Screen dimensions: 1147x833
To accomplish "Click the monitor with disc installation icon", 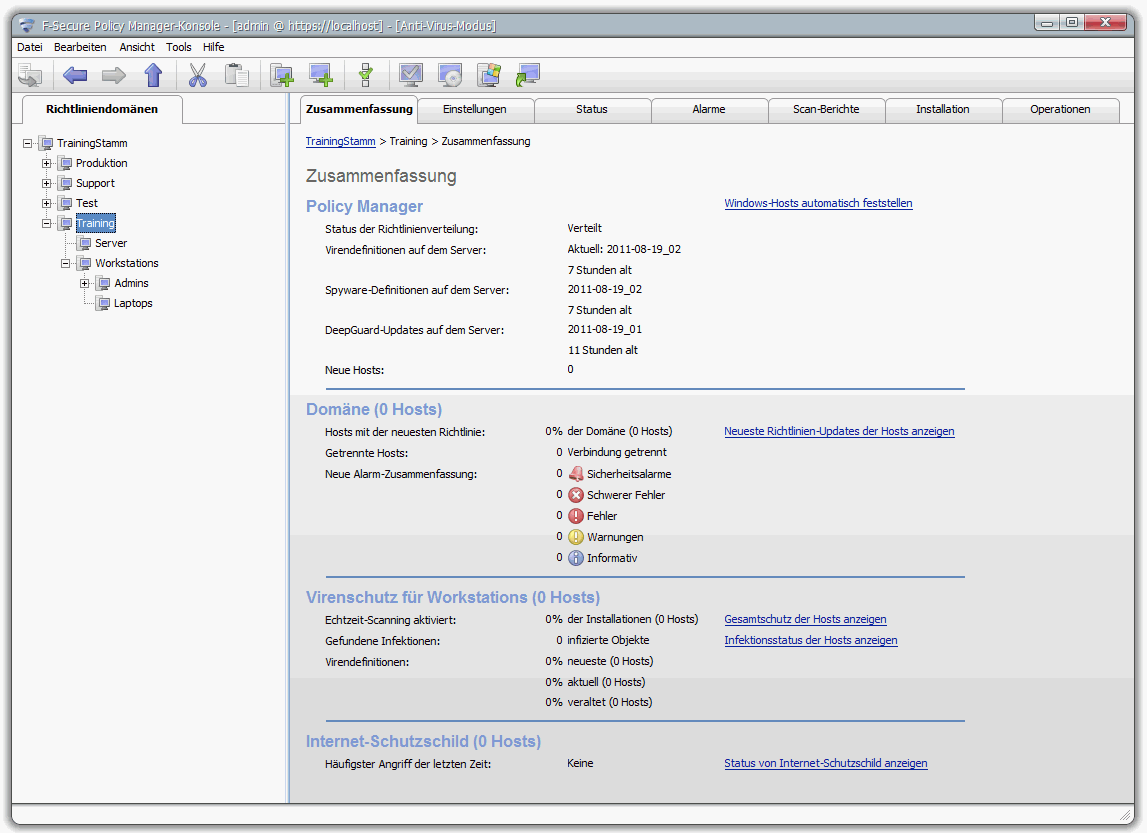I will click(x=450, y=75).
